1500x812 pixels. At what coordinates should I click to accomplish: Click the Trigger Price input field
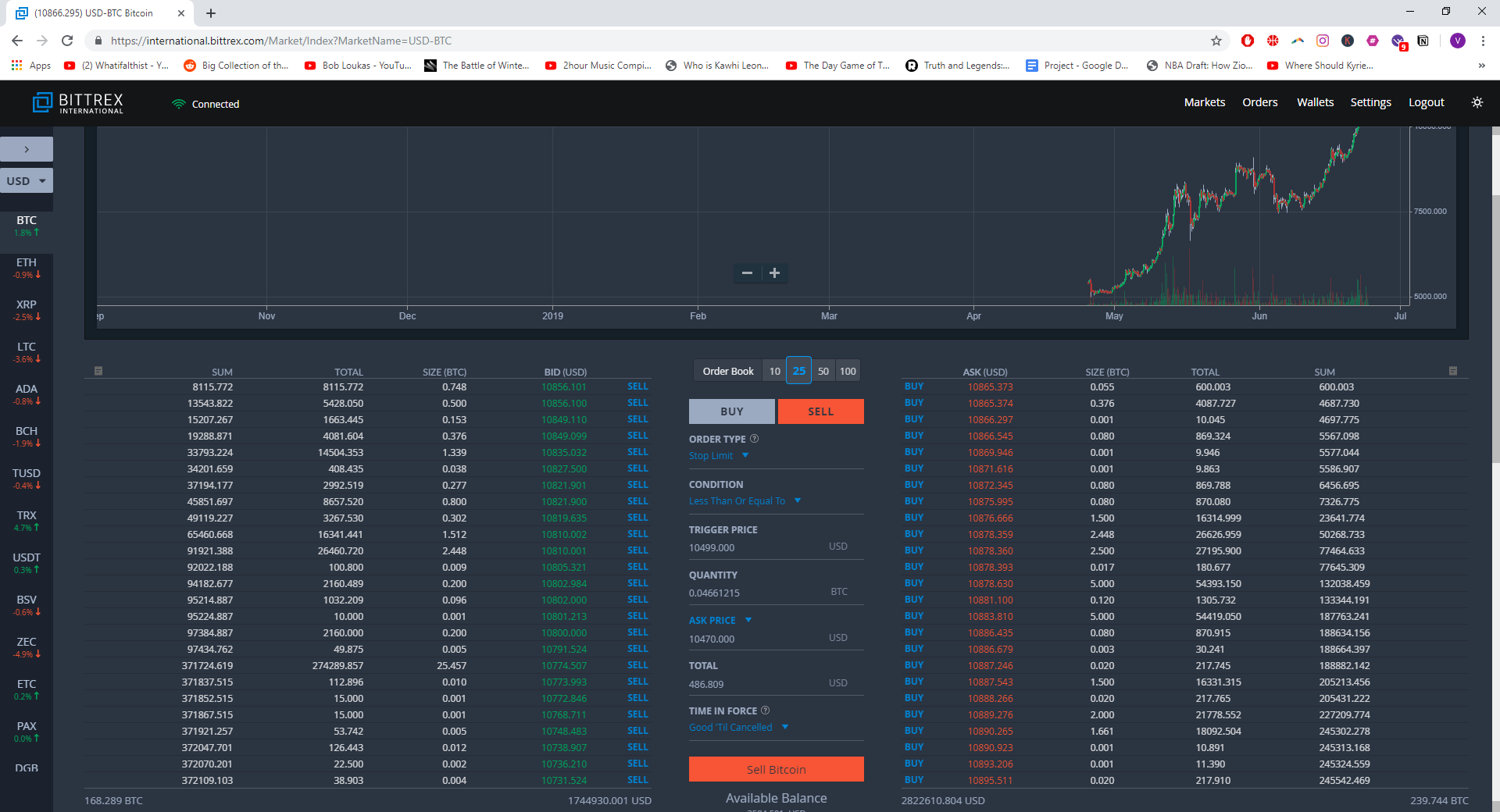(x=750, y=547)
